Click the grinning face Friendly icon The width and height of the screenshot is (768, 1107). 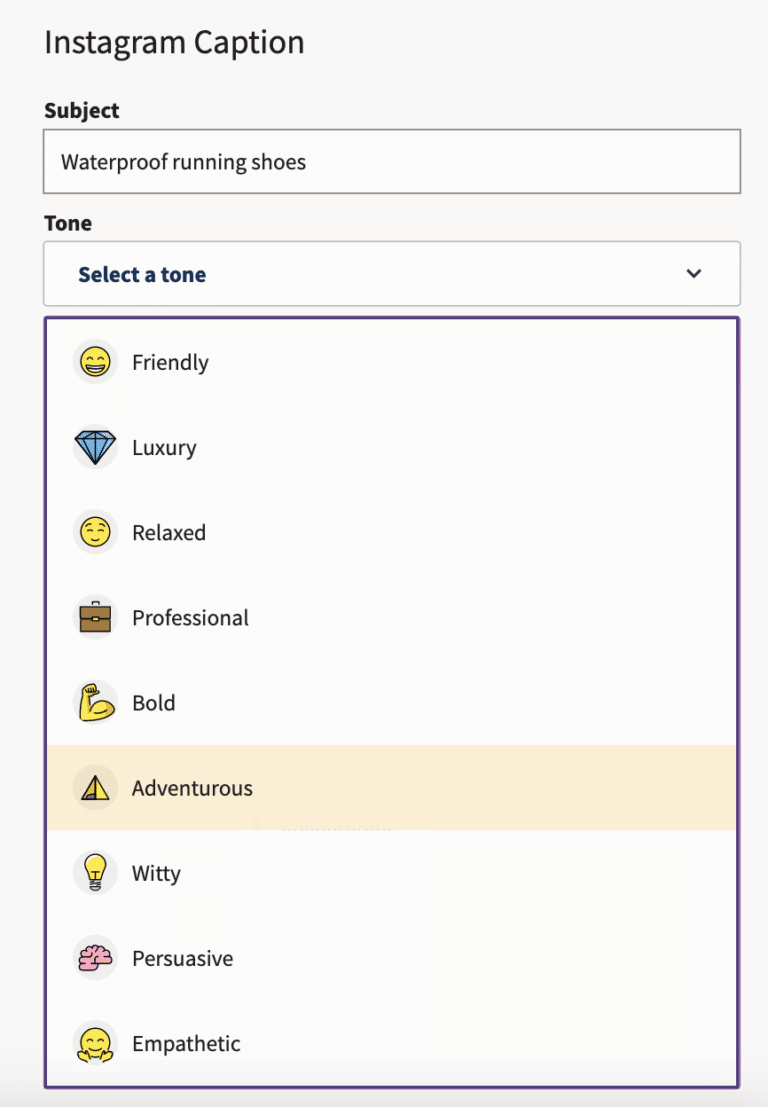pyautogui.click(x=96, y=362)
